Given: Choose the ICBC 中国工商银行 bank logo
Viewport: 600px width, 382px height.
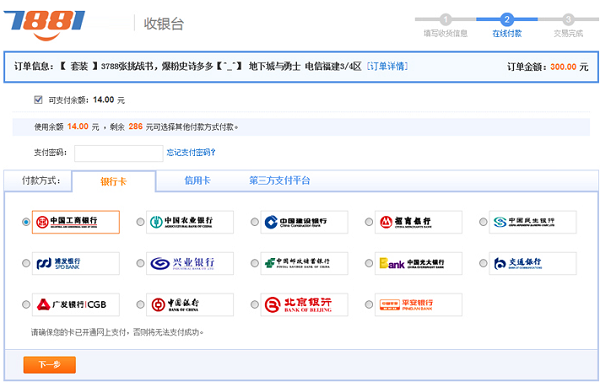Looking at the screenshot, I should [76, 222].
